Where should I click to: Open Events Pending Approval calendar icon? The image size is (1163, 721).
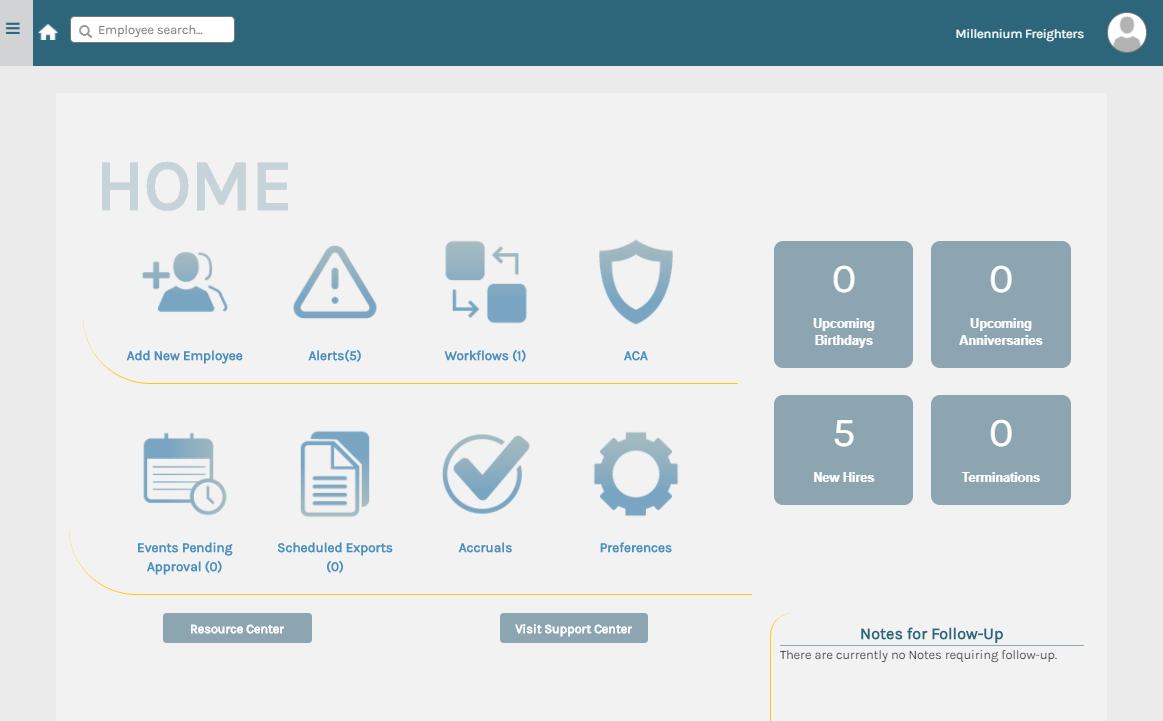tap(185, 474)
